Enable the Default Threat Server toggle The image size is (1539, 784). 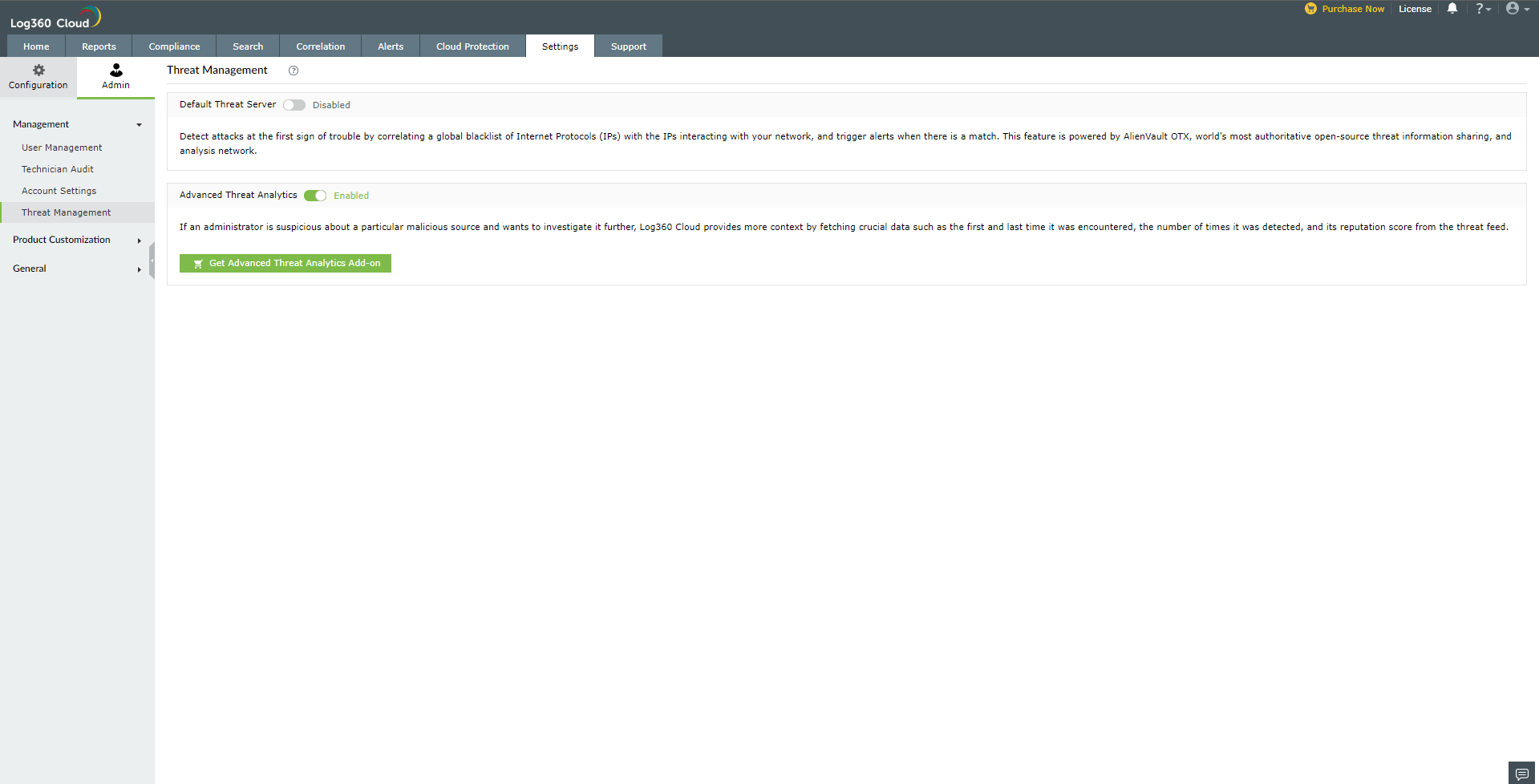click(294, 105)
